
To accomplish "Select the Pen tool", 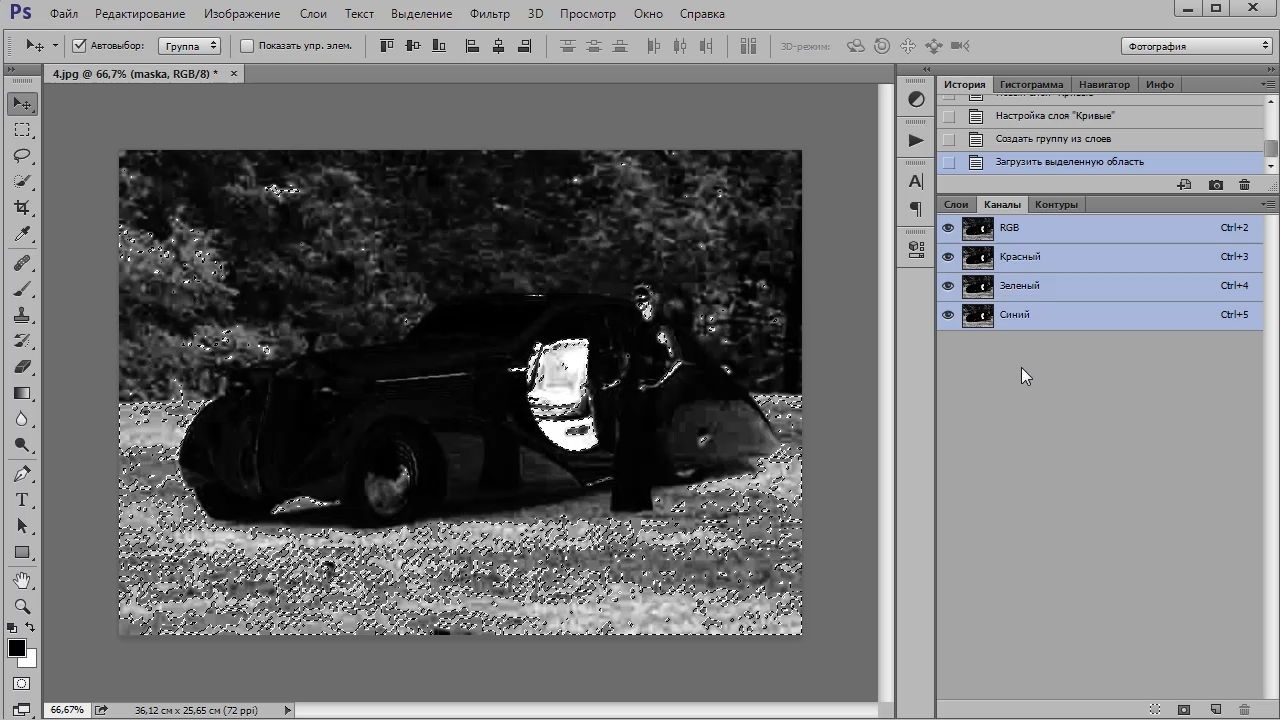I will coord(22,474).
